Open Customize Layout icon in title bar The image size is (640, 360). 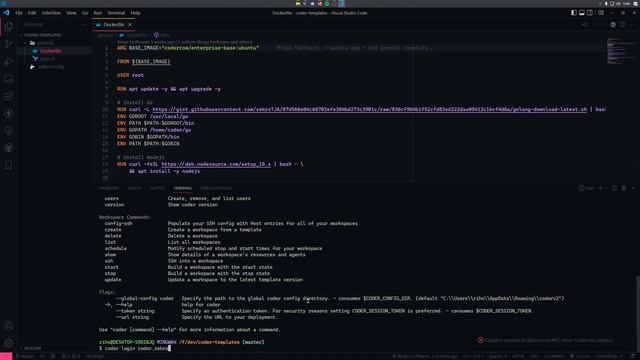pos(601,13)
